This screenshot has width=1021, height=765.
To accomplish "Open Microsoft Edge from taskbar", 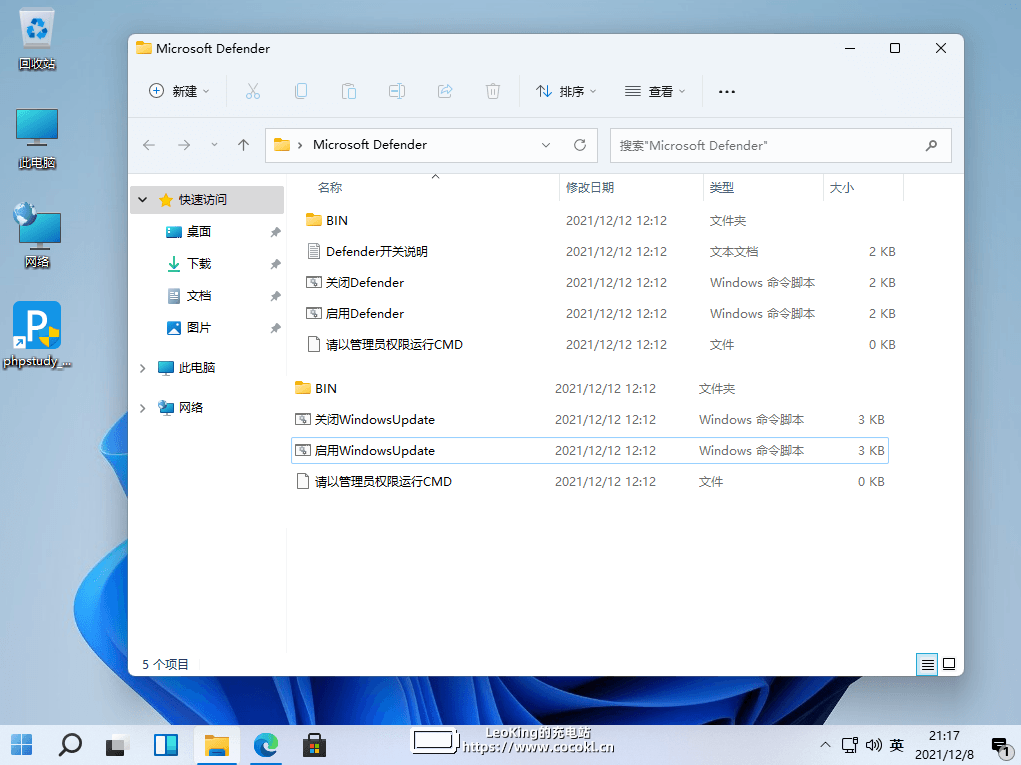I will [266, 745].
